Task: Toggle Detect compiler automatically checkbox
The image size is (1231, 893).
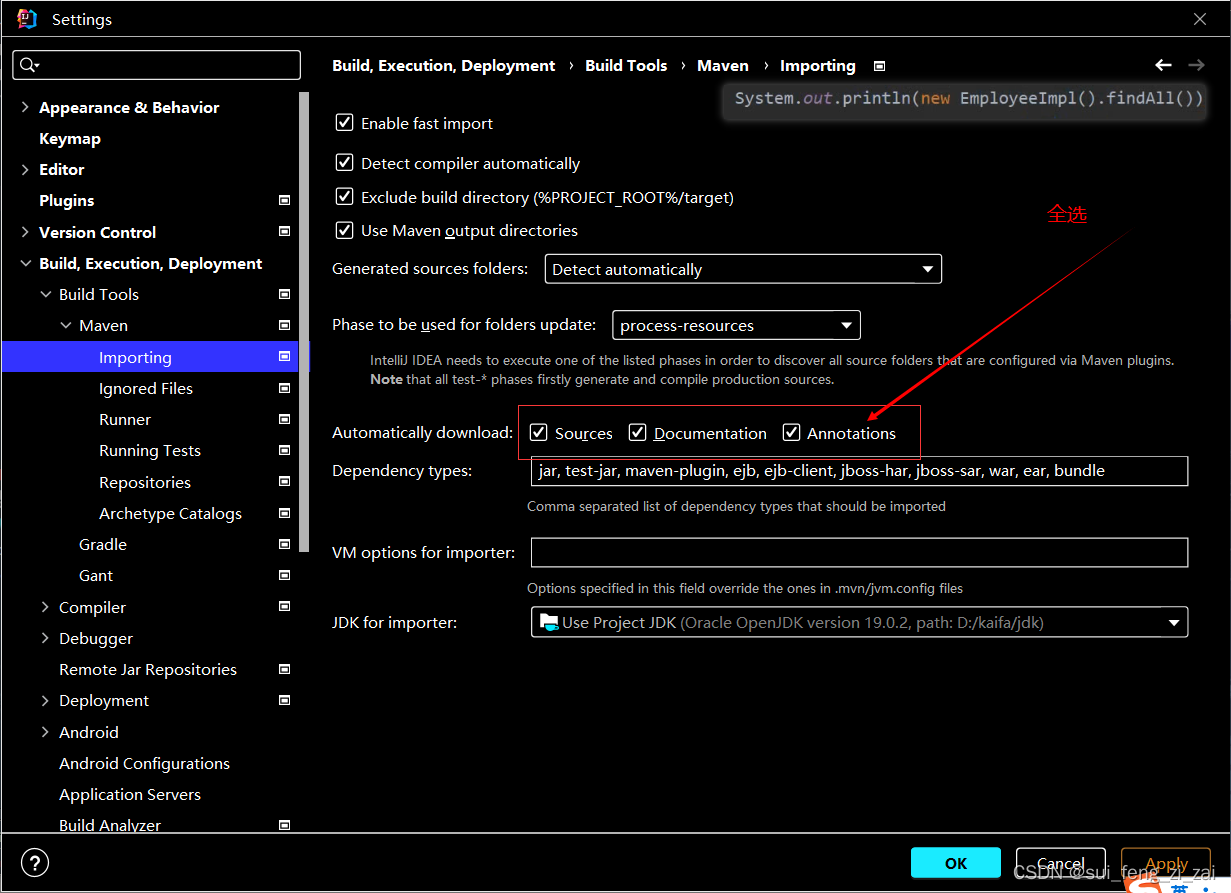Action: pos(344,163)
